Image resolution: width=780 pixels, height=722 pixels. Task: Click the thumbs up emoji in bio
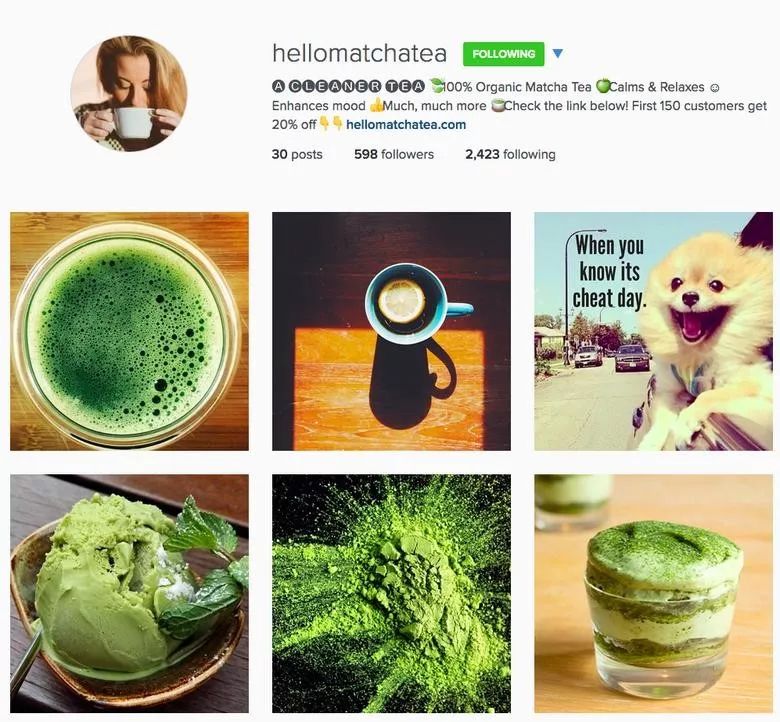point(377,105)
